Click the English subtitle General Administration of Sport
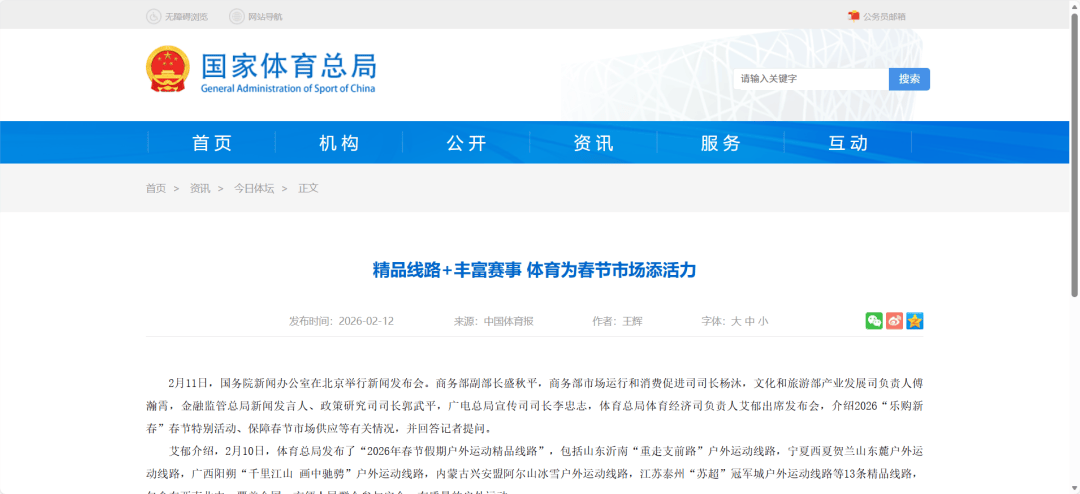 (288, 89)
